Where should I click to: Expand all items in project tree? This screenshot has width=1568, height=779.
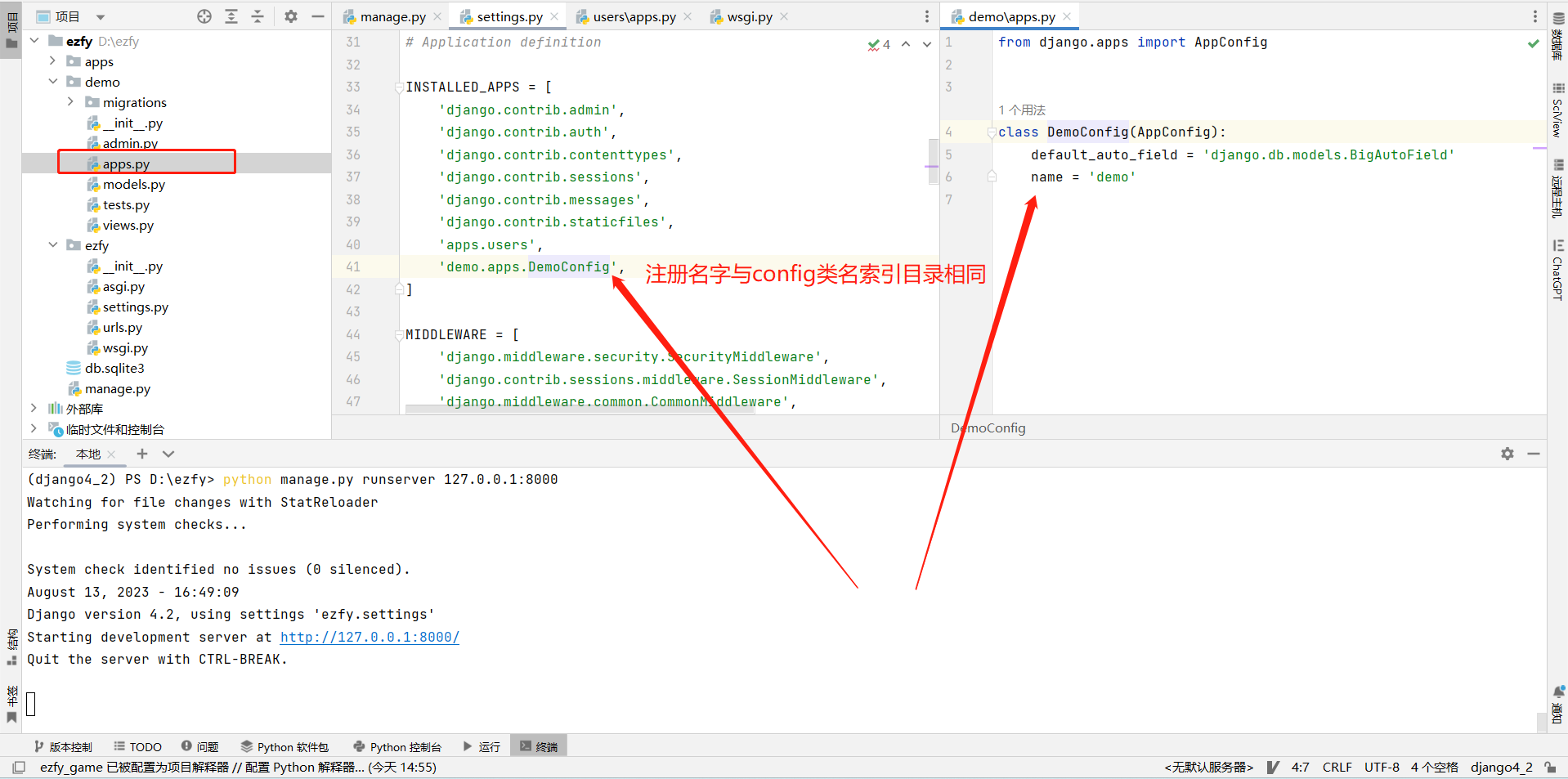click(231, 16)
